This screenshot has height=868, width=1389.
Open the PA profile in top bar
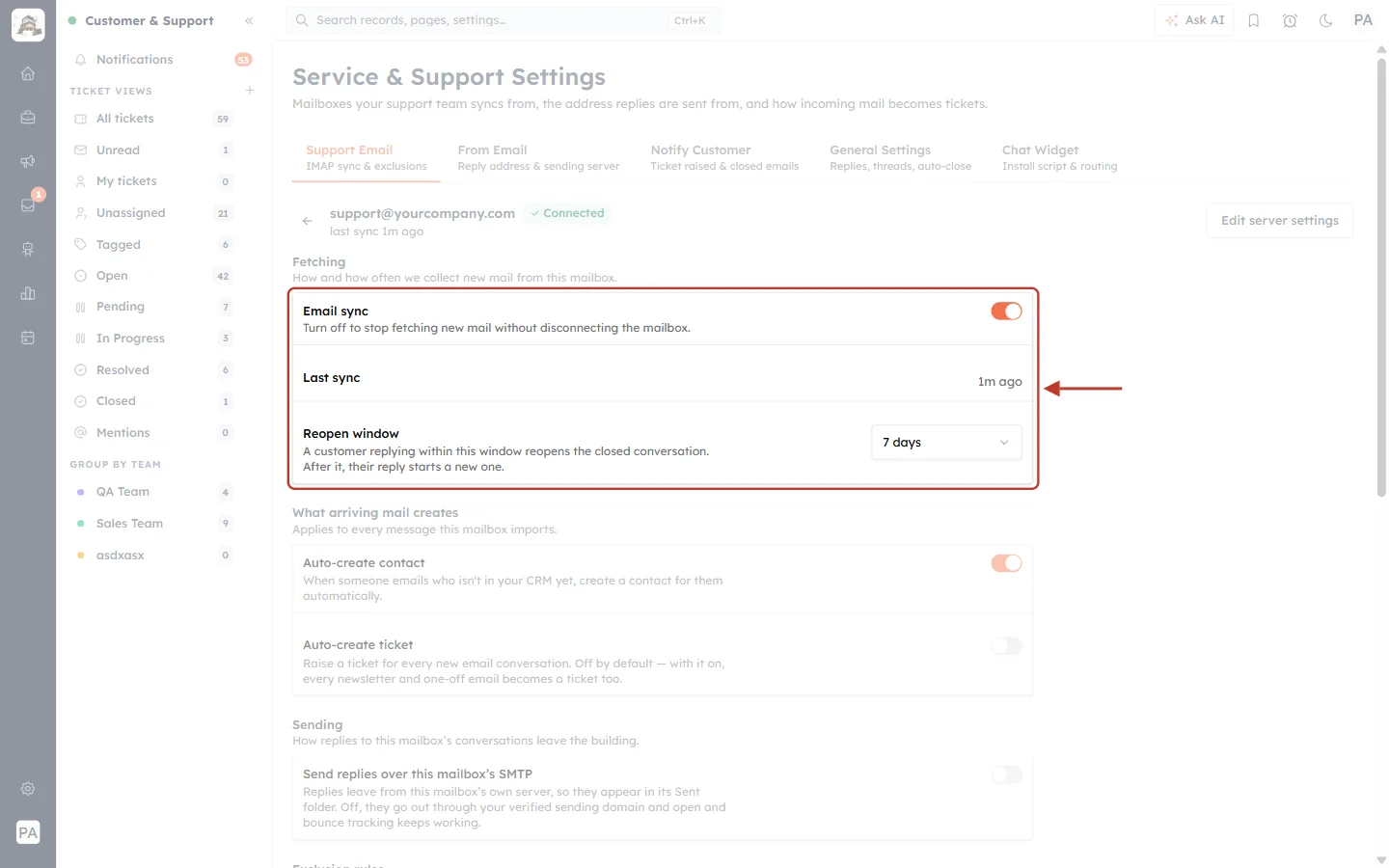coord(1363,20)
